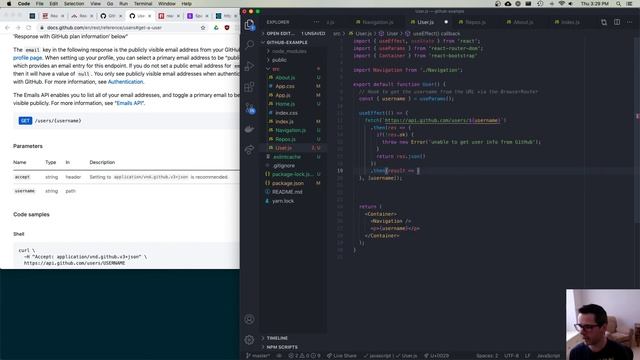Open Spotlight search in macOS menu bar
This screenshot has width=640, height=360.
point(618,4)
